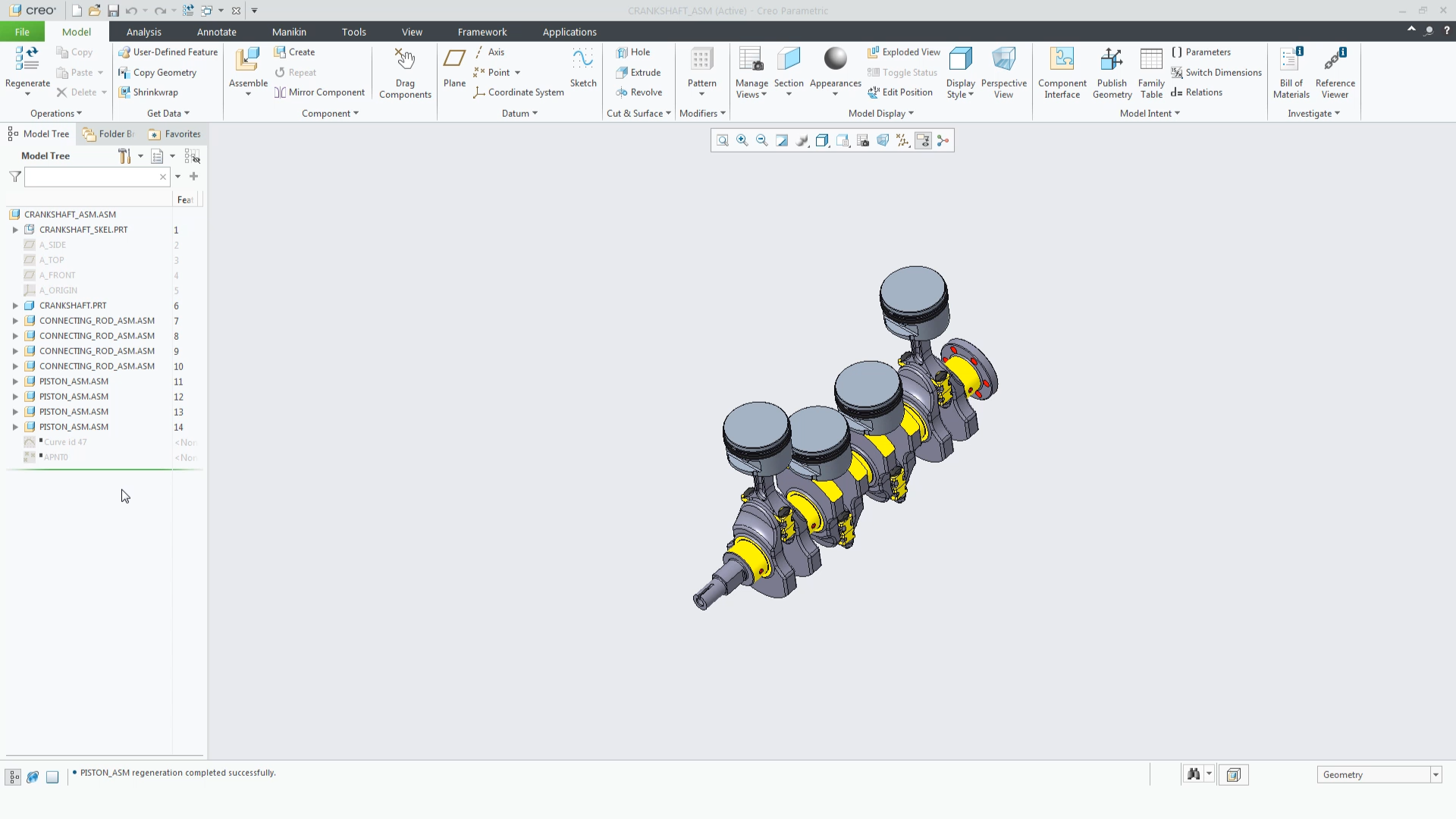Click the Refit icon in graphics toolbar

pos(722,140)
